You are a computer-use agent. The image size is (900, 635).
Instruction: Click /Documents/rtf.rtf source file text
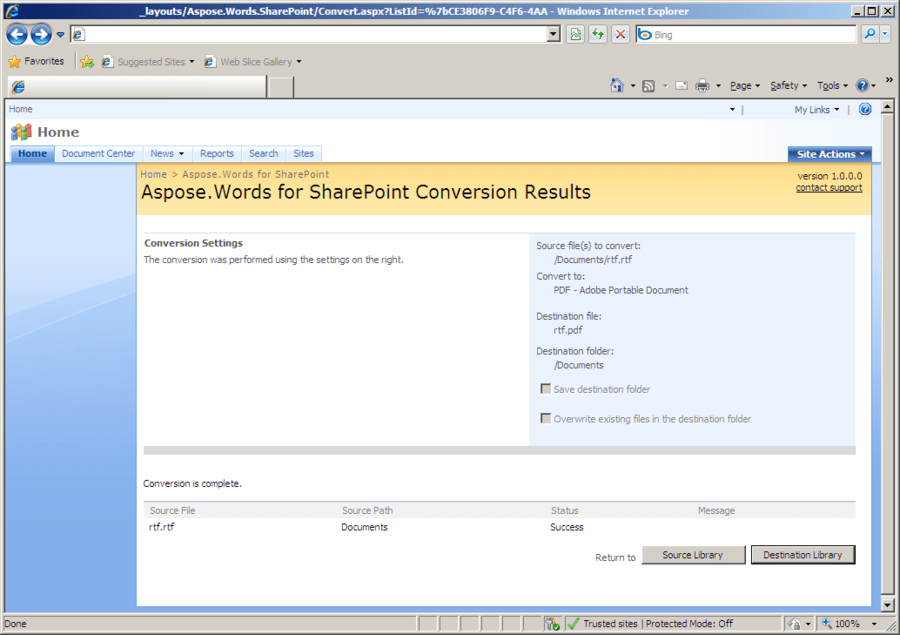[x=593, y=260]
